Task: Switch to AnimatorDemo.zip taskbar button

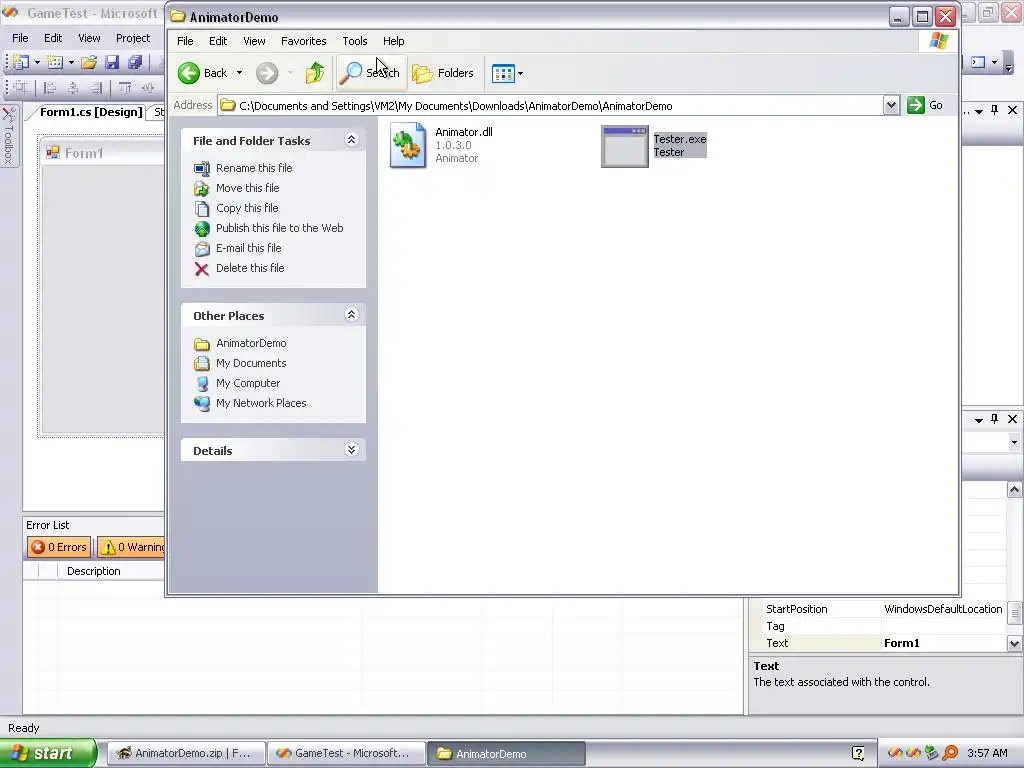Action: (185, 754)
